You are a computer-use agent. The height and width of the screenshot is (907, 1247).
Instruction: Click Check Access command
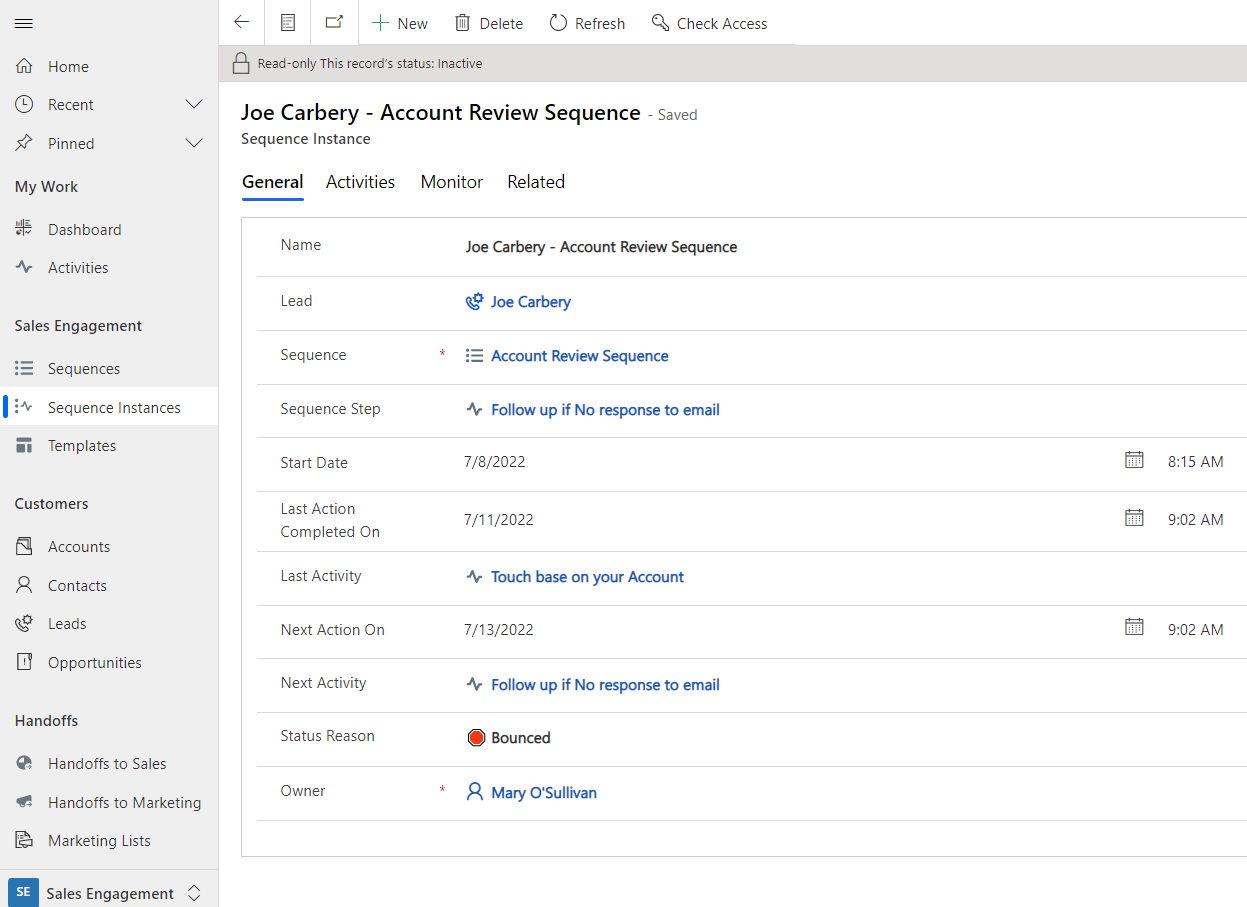tap(710, 23)
